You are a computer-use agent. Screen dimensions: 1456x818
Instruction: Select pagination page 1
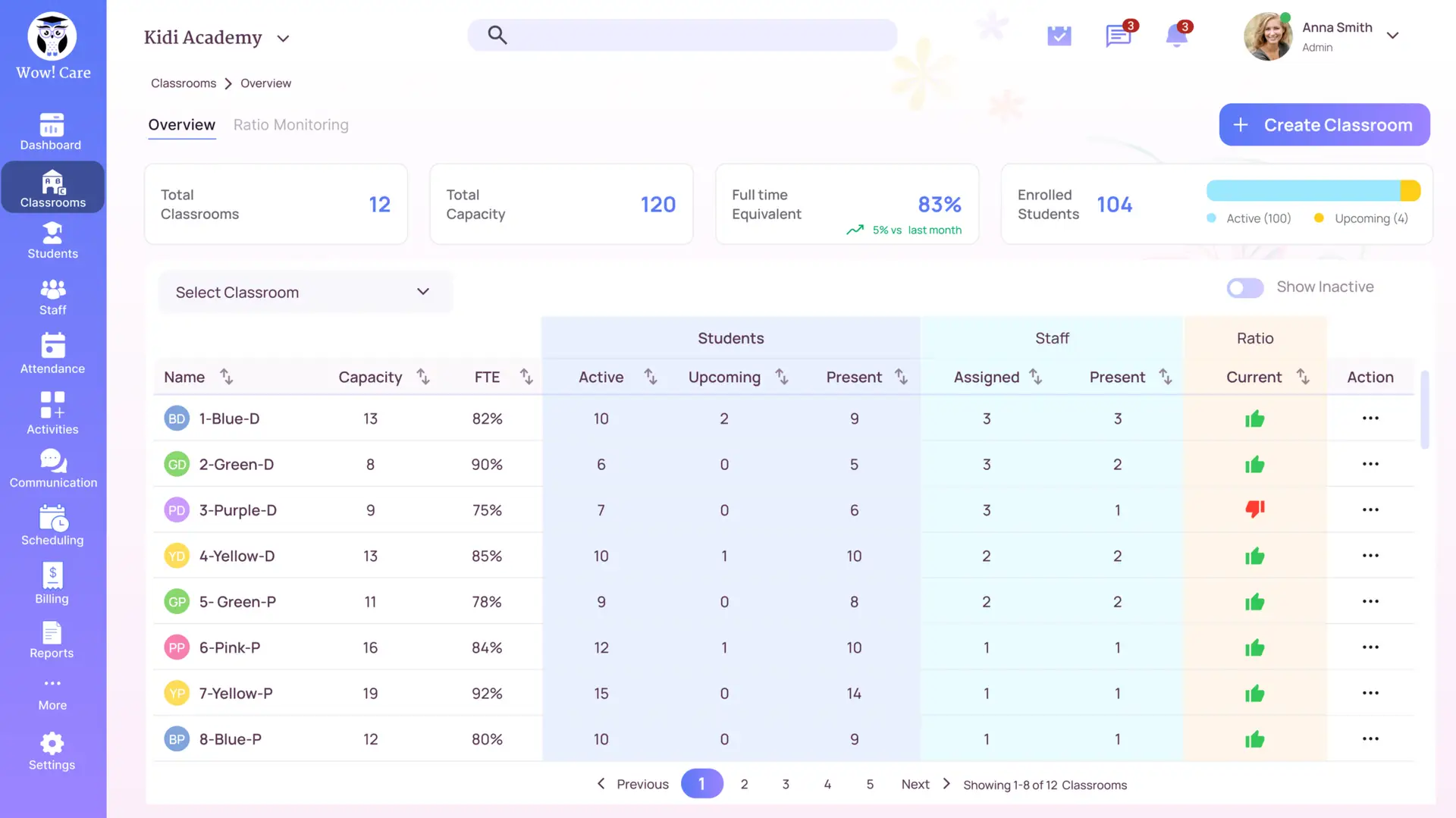pyautogui.click(x=702, y=784)
